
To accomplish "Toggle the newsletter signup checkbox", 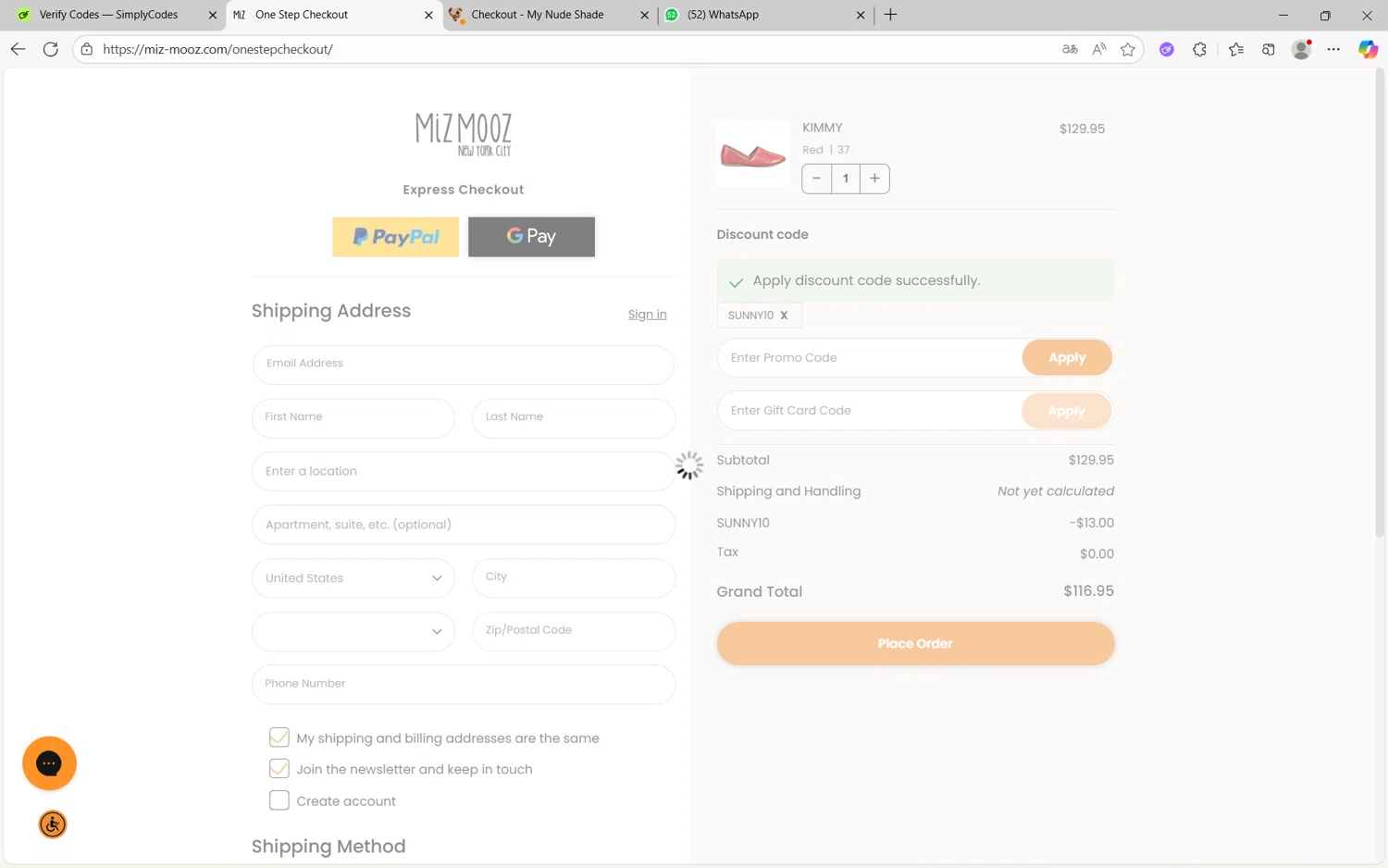I will (x=279, y=769).
